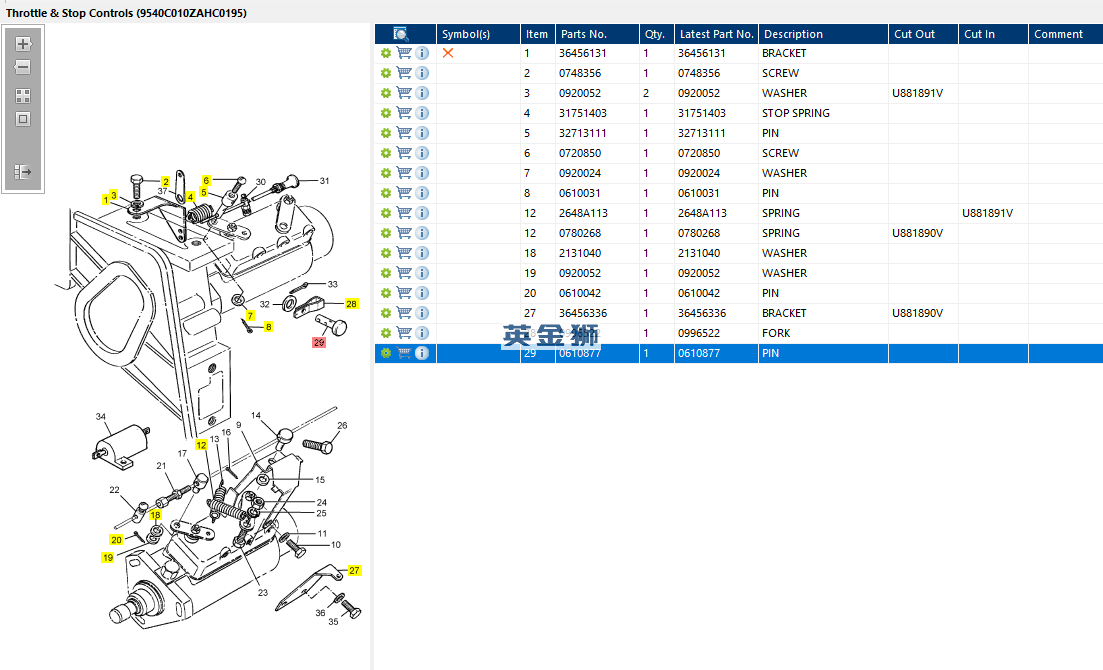Click the Cut Out column header
This screenshot has height=670, width=1103.
point(915,34)
